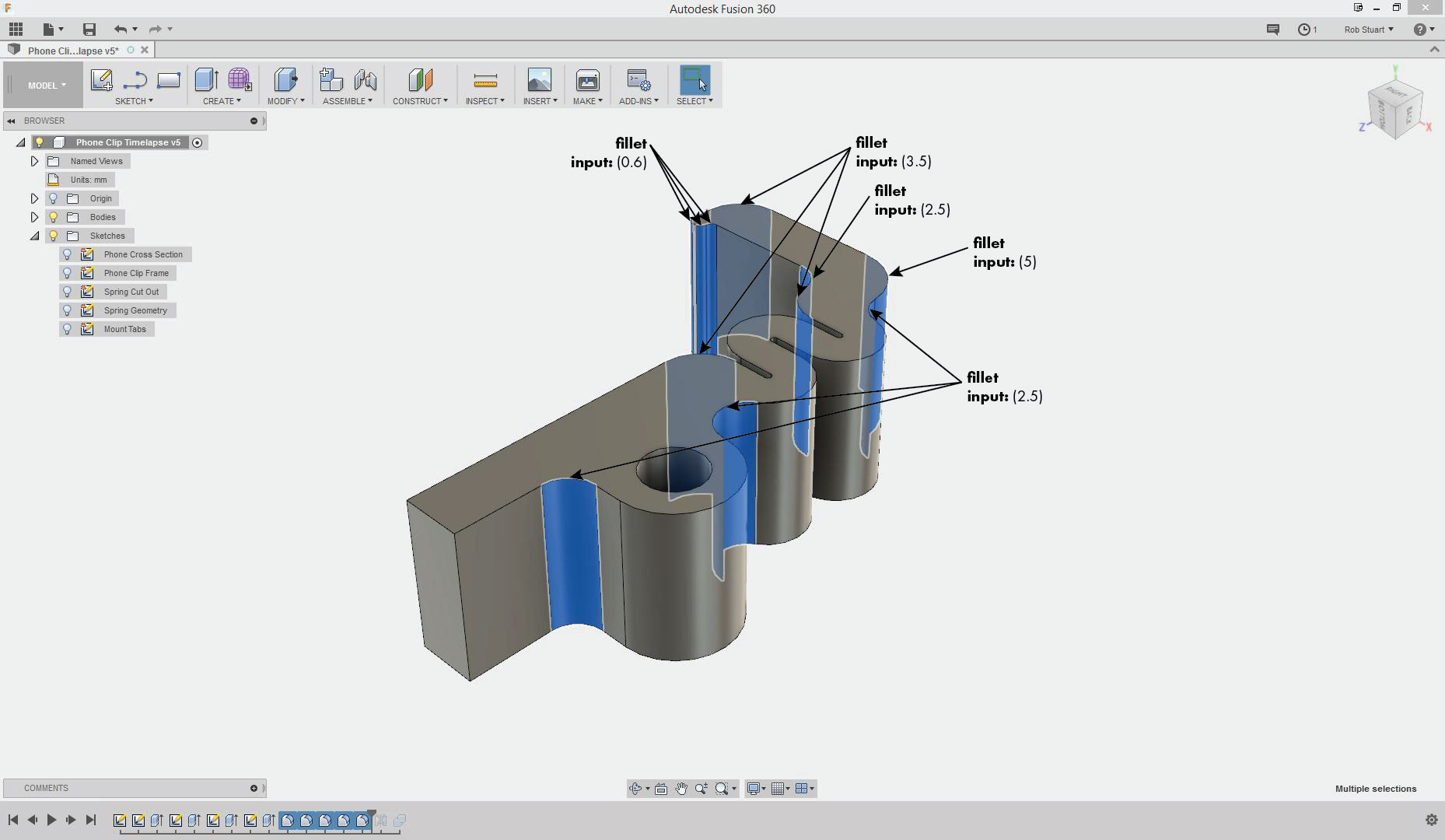The height and width of the screenshot is (840, 1445).
Task: Open the MODIFY menu
Action: (x=285, y=101)
